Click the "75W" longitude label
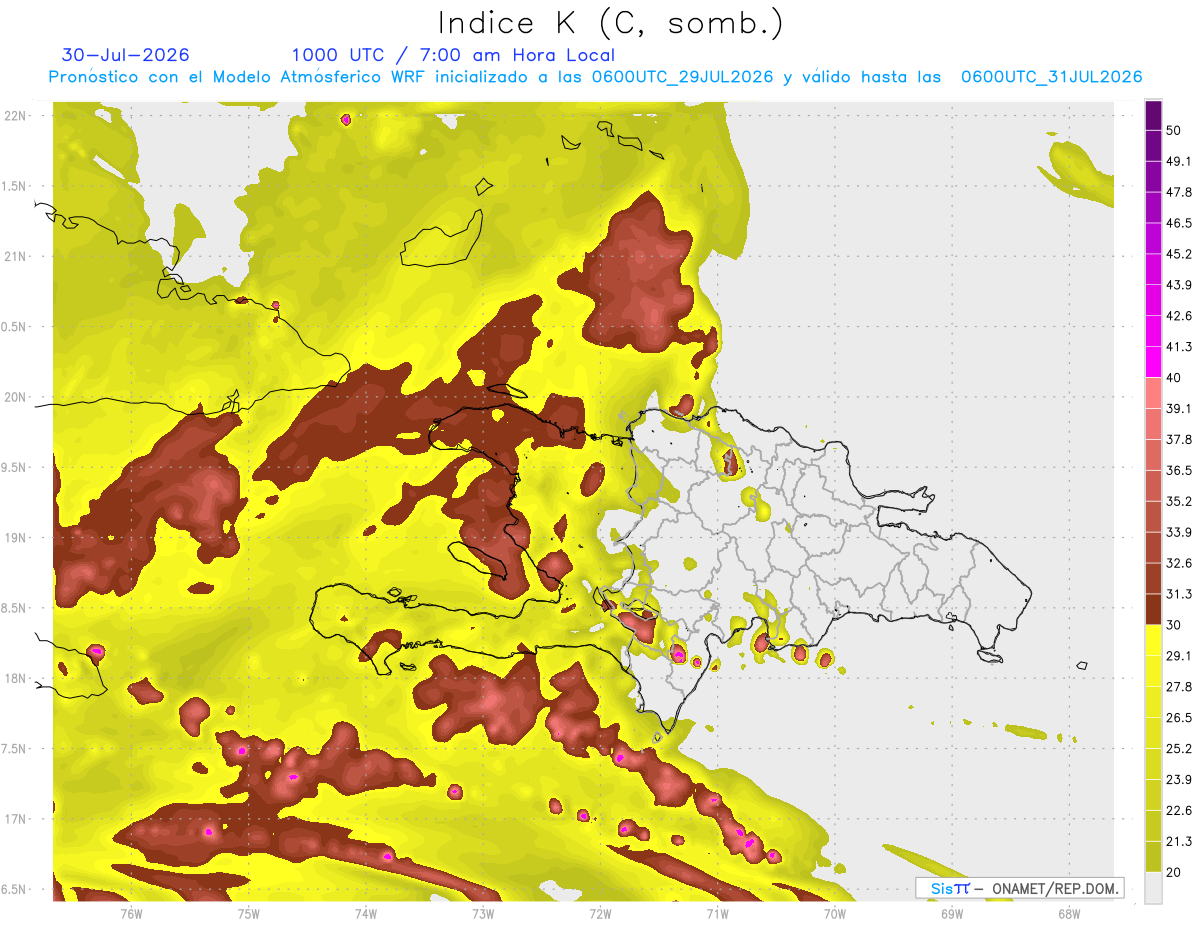The image size is (1200, 927). tap(248, 913)
